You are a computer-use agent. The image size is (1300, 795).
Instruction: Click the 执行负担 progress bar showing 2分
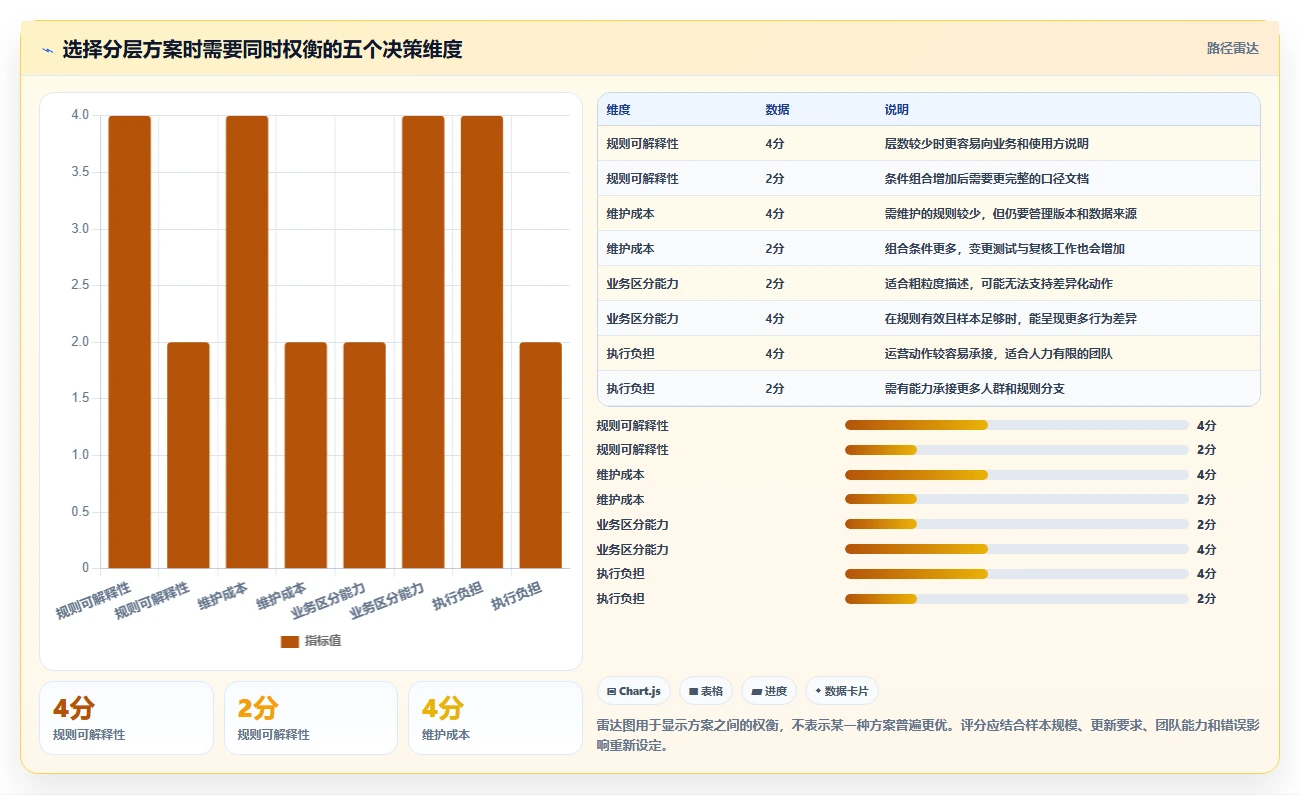coord(1017,599)
